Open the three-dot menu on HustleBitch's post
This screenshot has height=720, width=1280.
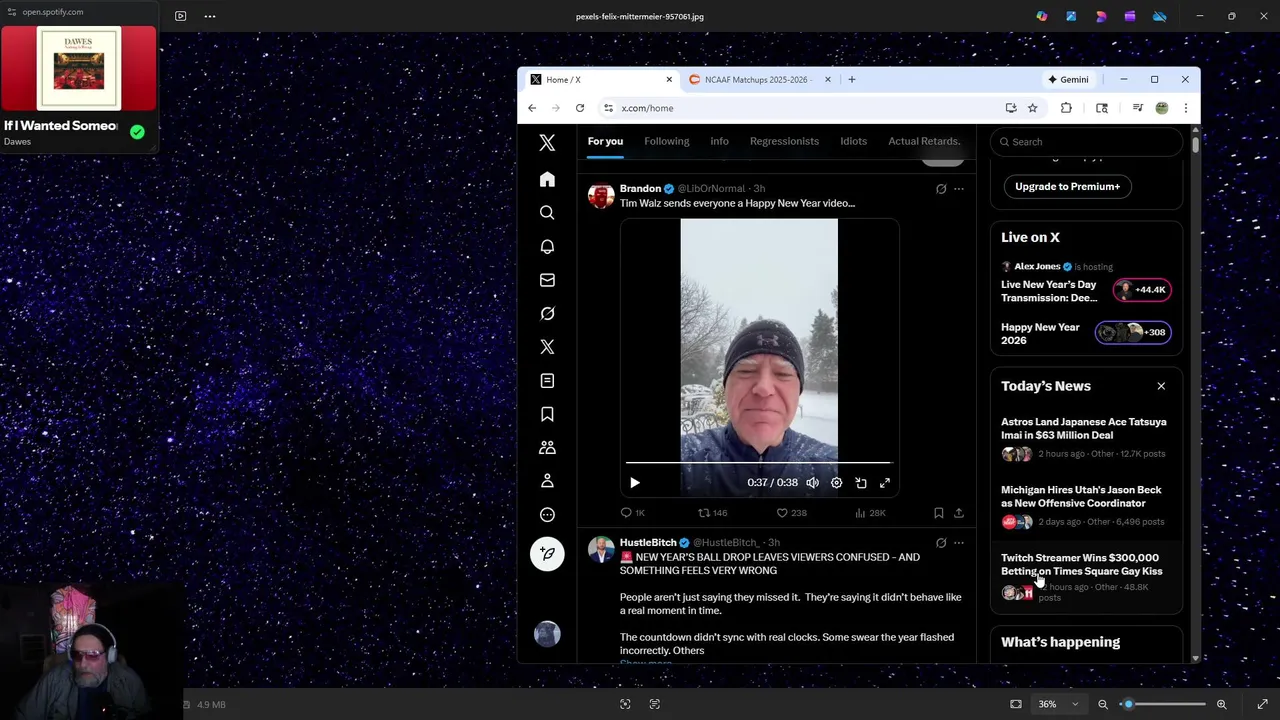click(x=959, y=543)
